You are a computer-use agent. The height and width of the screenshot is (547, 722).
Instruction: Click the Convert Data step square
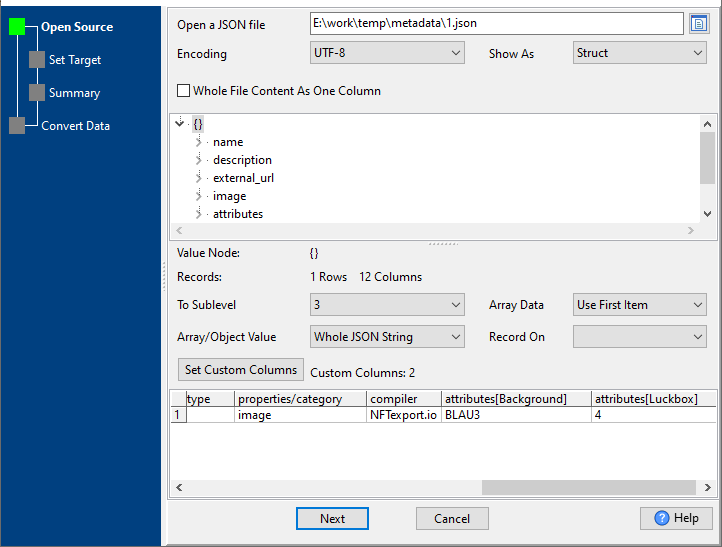point(17,126)
